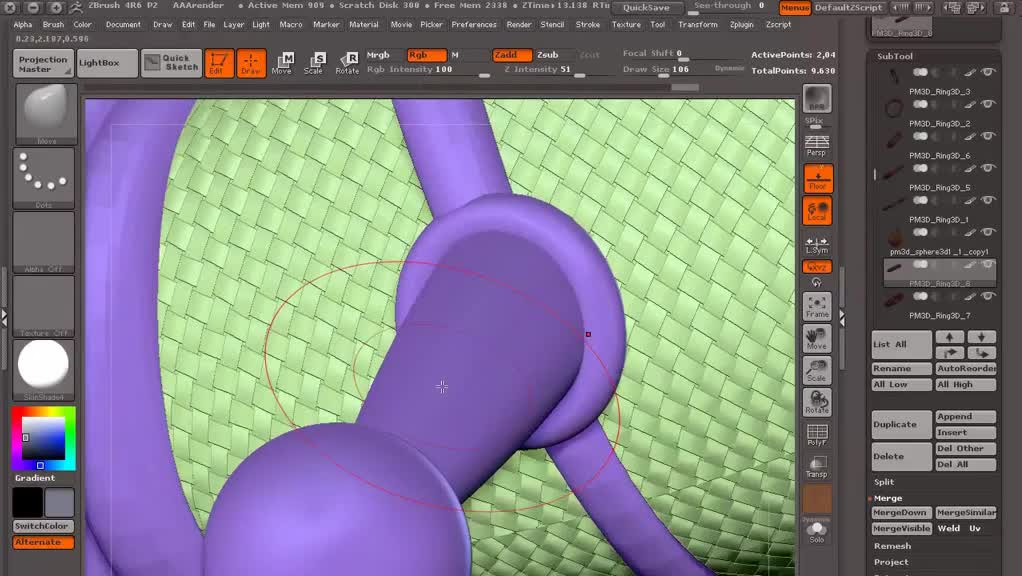Image resolution: width=1022 pixels, height=576 pixels.
Task: Collapse the SubTool panel header
Action: coord(894,56)
